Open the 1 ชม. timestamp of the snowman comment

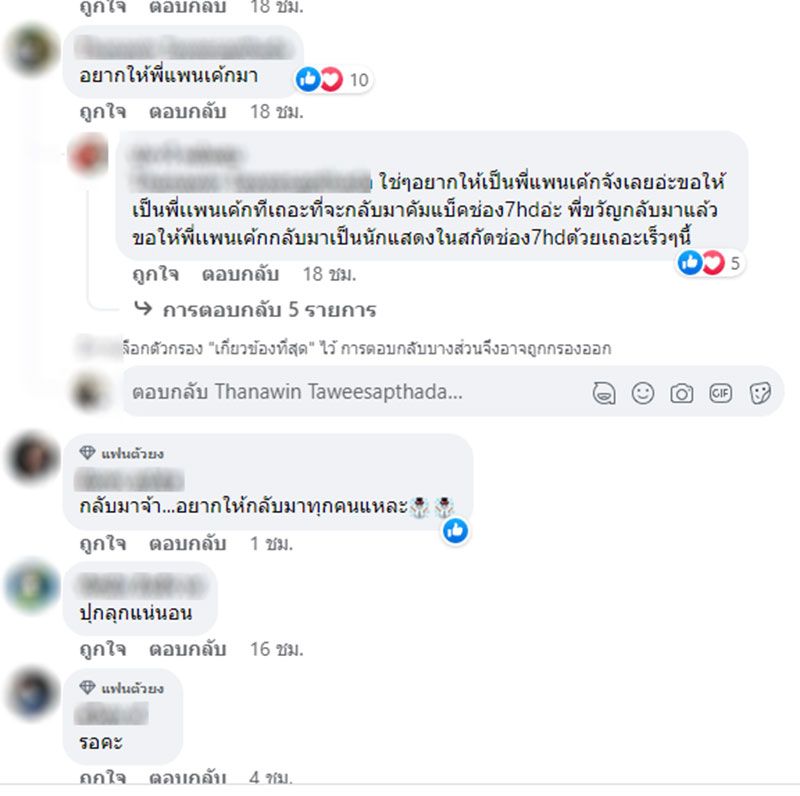point(271,543)
